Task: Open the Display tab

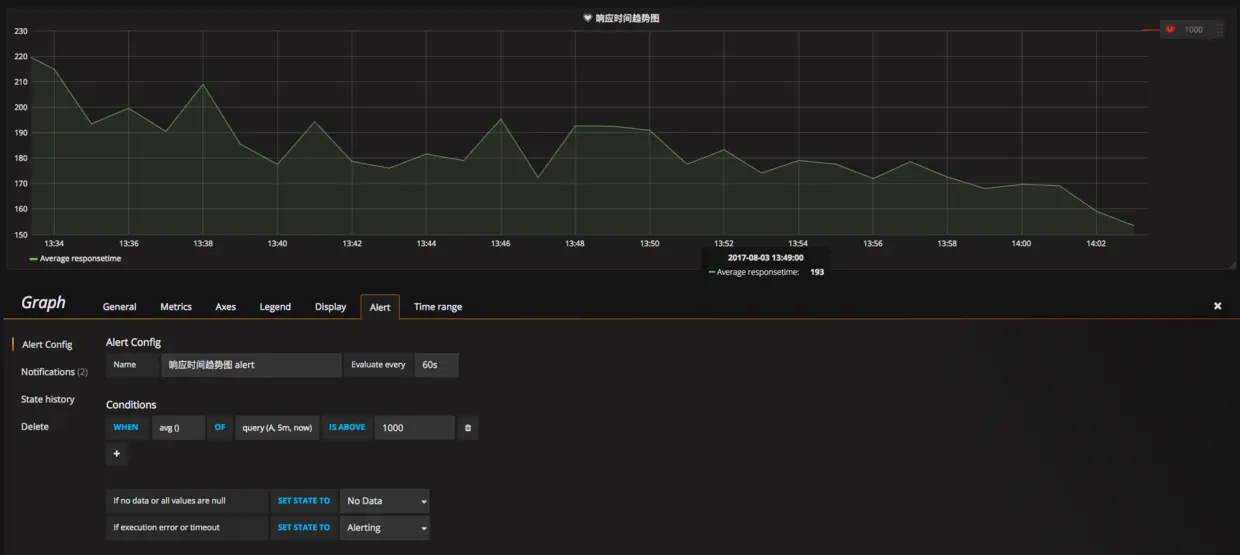Action: (330, 307)
